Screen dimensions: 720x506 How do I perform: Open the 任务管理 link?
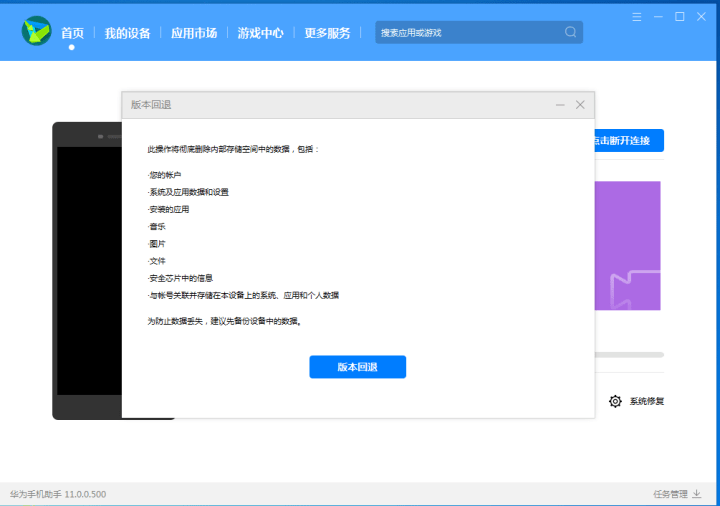pos(669,494)
